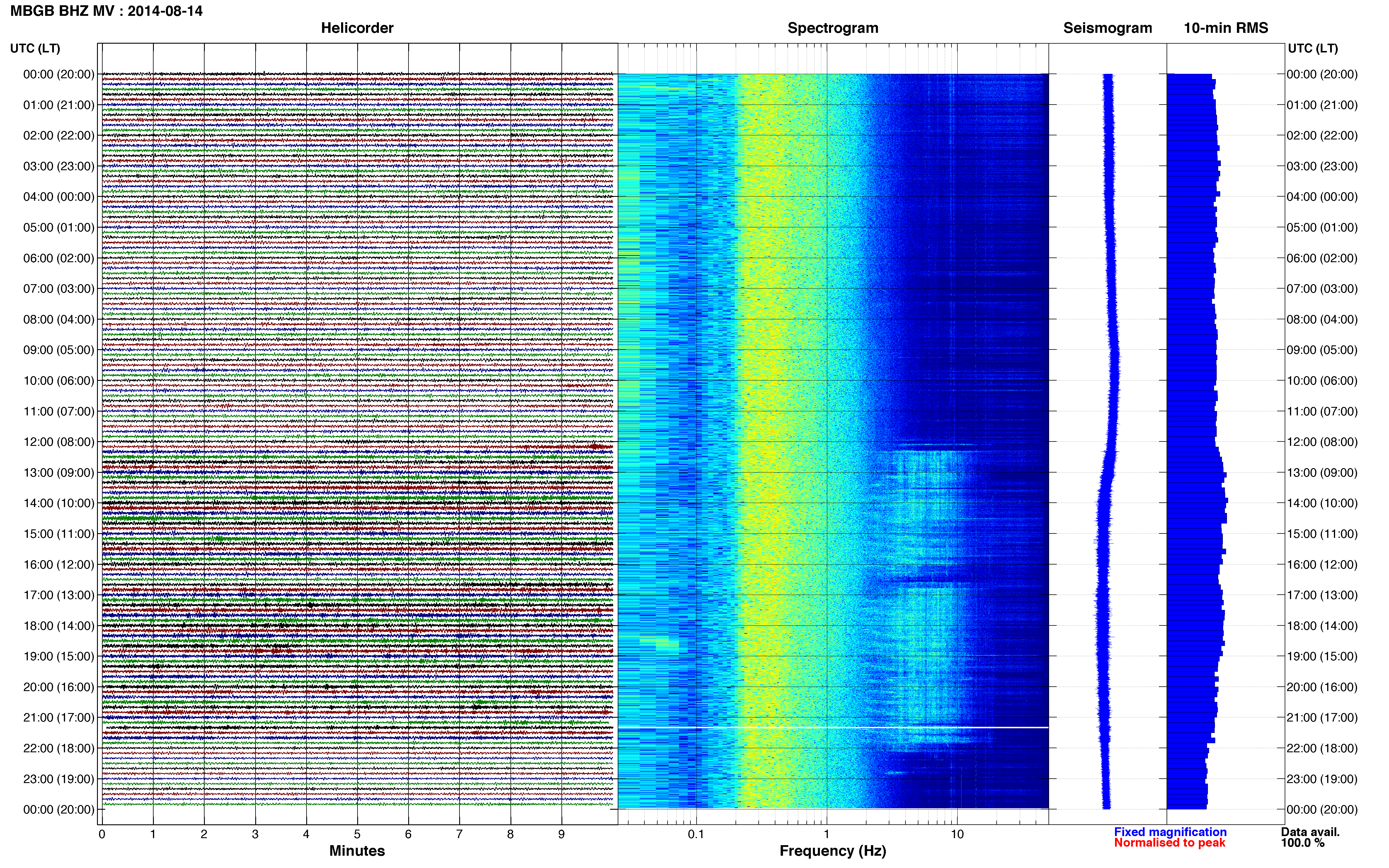Click '18:00 (14:00)' label beside the Helicorder
Viewport: 1389px width, 868px height.
coord(59,626)
